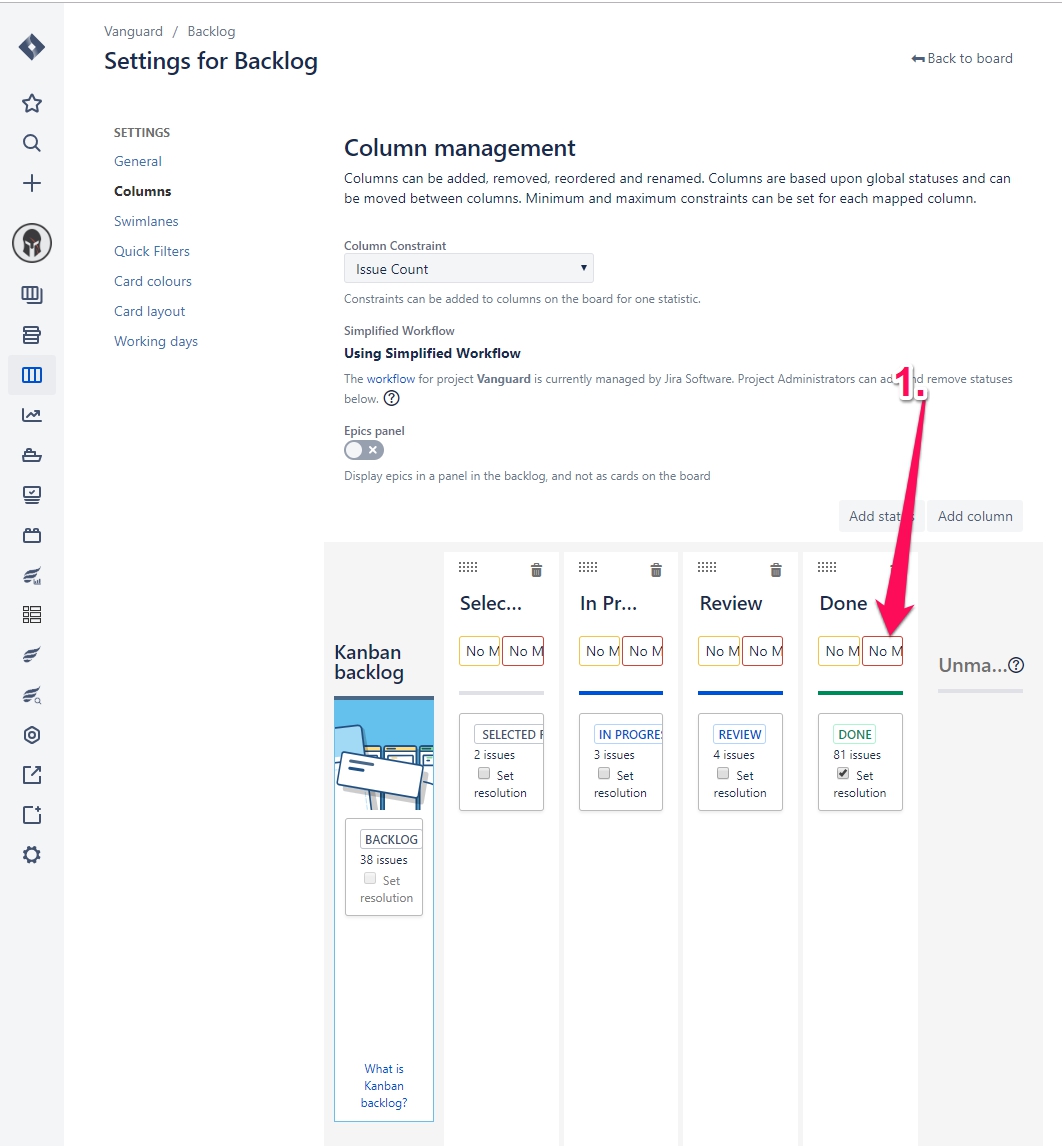Screen dimensions: 1062x1146
Task: Click In Progress column minimum constraint field
Action: (599, 651)
